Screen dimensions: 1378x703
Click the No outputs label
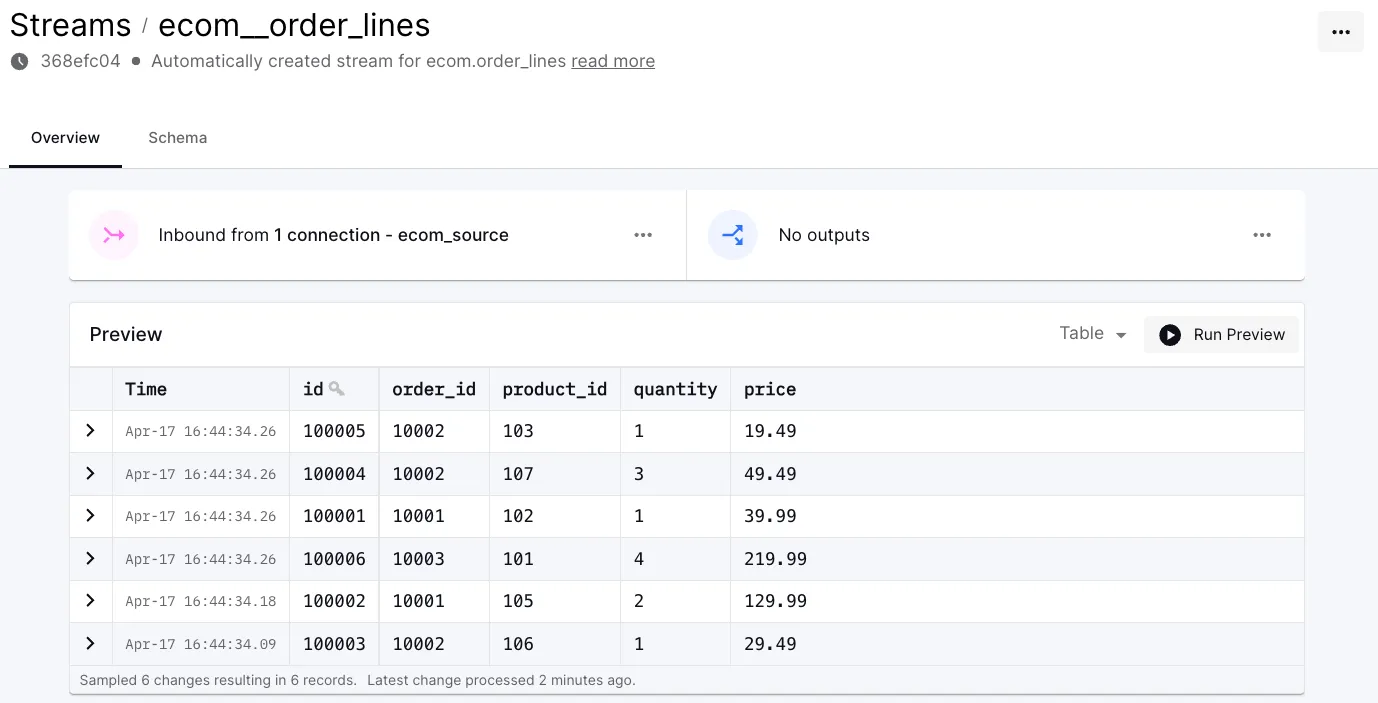tap(824, 235)
